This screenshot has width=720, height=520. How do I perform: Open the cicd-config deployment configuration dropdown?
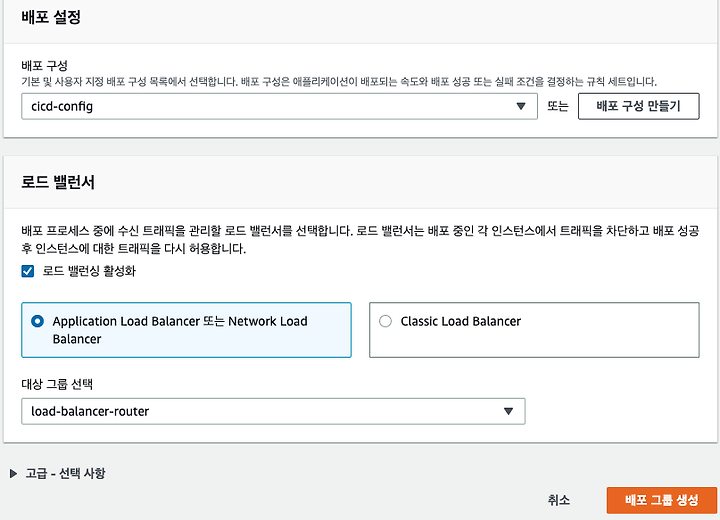tap(279, 106)
